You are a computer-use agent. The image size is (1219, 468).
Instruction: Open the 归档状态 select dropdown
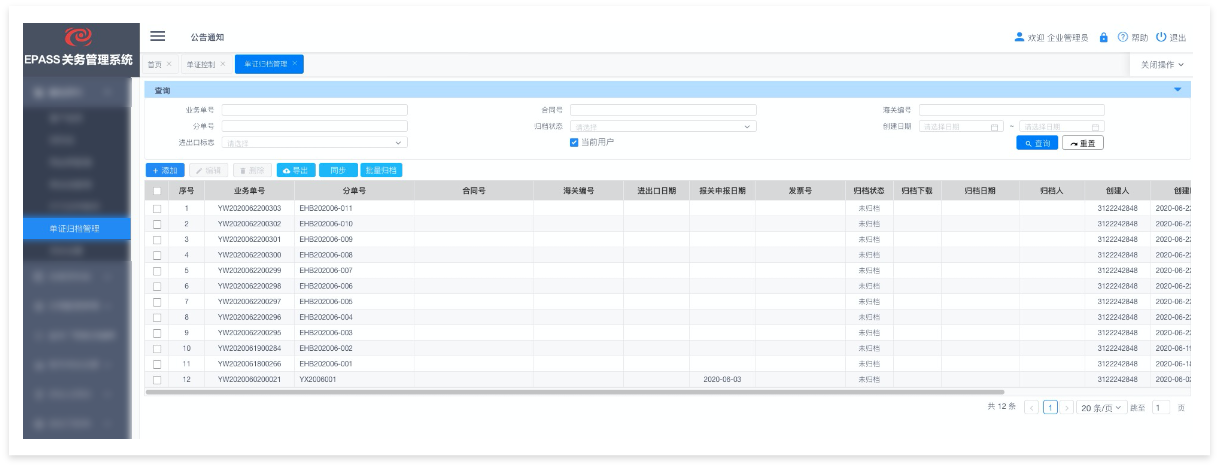point(663,127)
